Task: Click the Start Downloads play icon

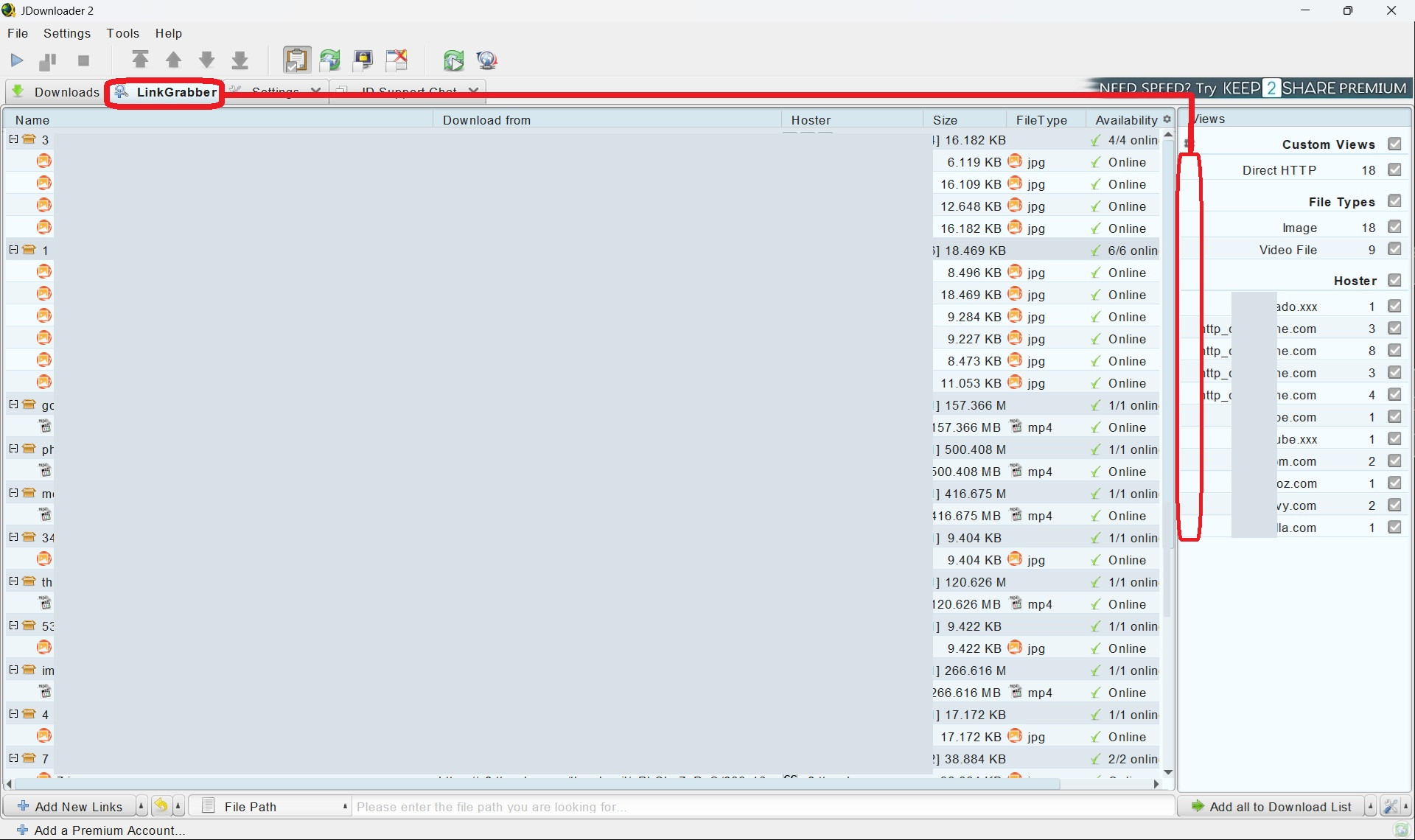Action: coord(17,60)
